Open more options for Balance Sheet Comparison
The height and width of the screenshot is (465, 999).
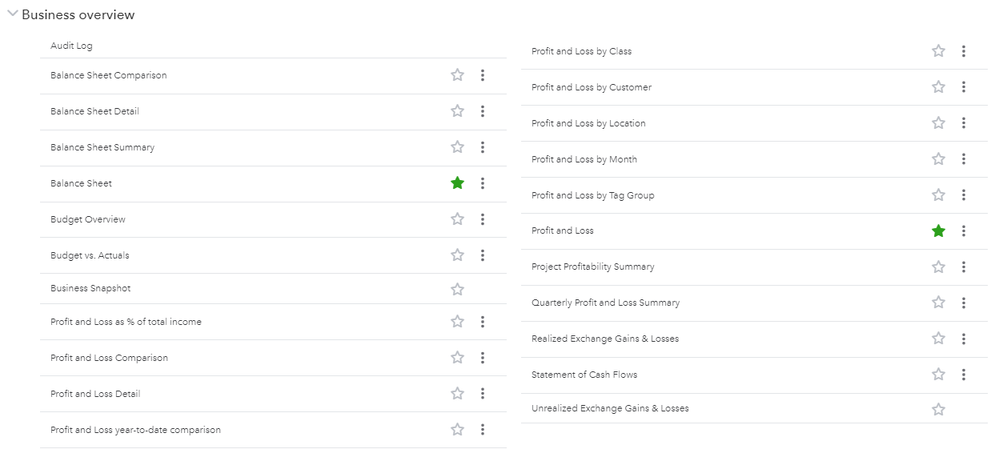(x=482, y=75)
